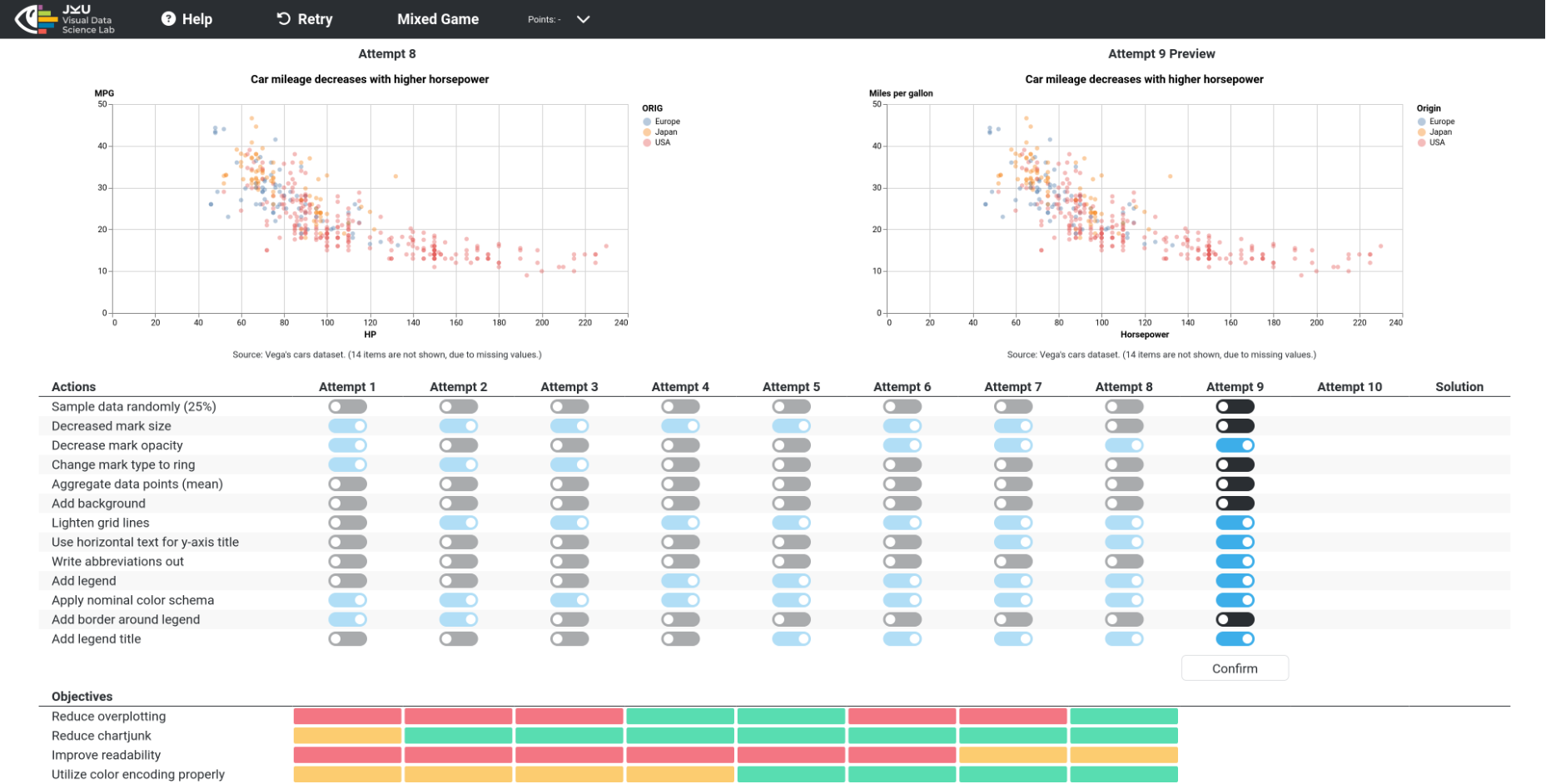Toggle Apply nominal color schema in Attempt 9
Viewport: 1546px width, 784px height.
tap(1235, 600)
